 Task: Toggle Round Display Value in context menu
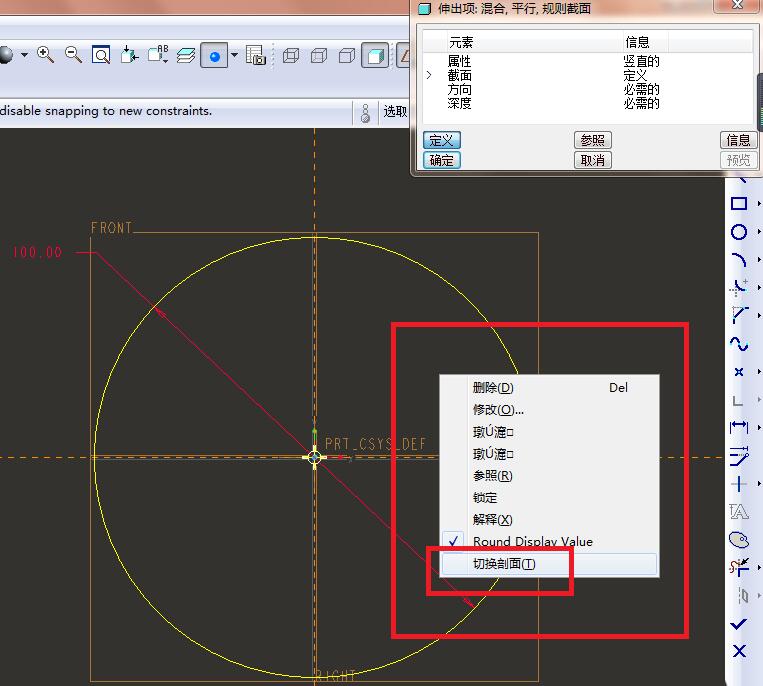point(532,542)
